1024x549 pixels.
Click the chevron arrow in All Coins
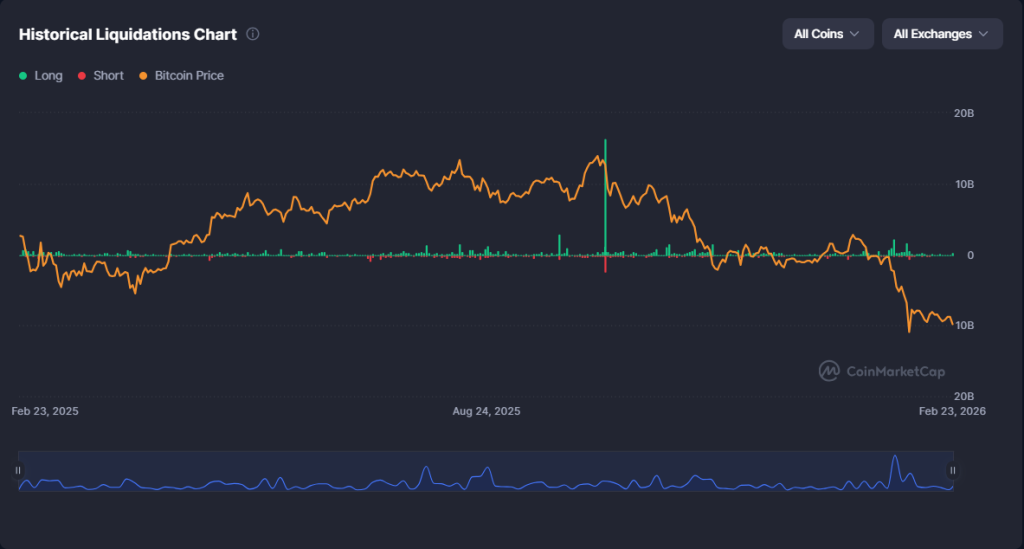(x=855, y=34)
